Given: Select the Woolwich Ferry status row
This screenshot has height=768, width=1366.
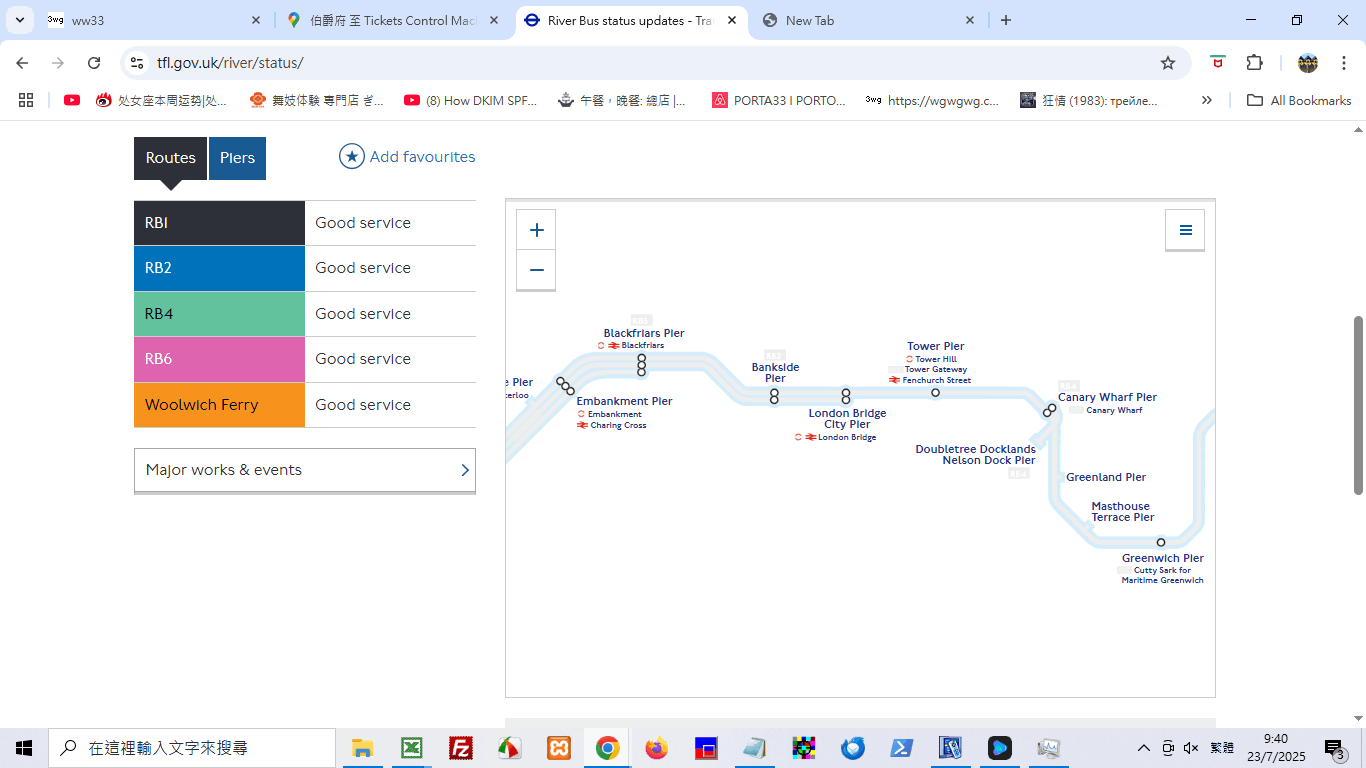Looking at the screenshot, I should [305, 405].
